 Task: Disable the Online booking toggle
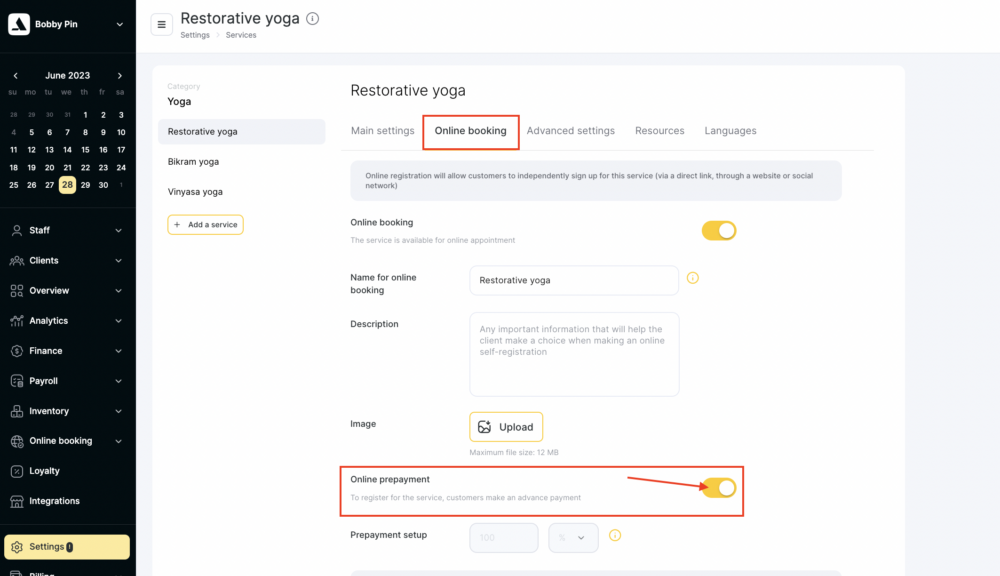(718, 231)
